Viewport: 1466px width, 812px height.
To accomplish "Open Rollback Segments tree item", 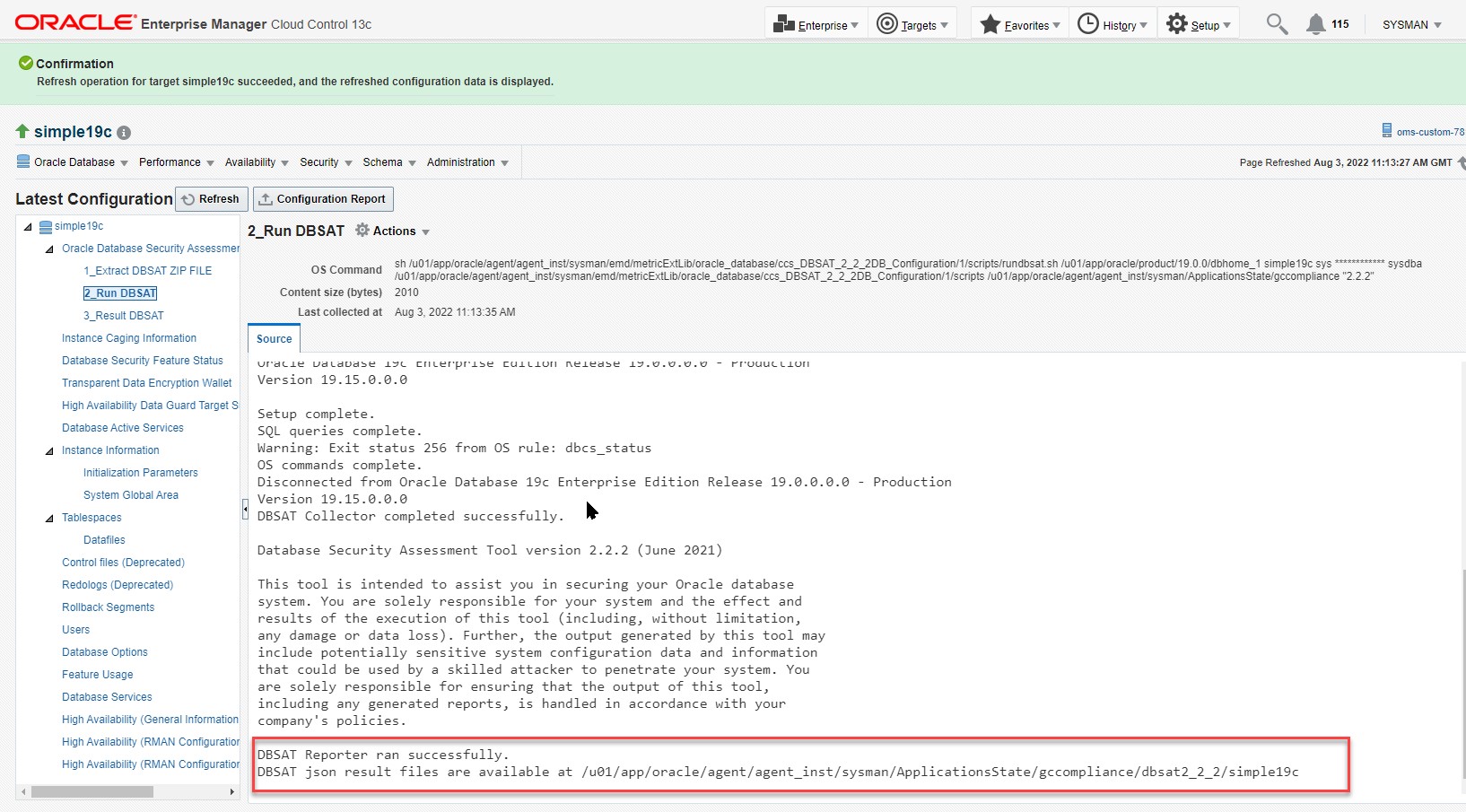I will click(109, 607).
